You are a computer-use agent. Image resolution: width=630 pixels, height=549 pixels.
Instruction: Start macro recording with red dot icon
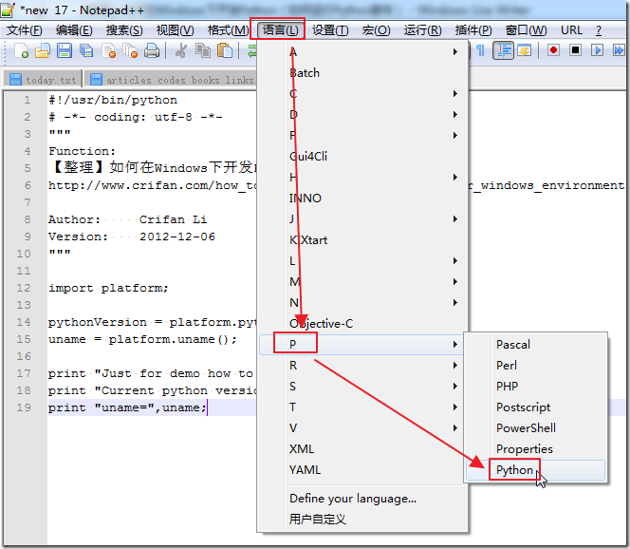click(x=553, y=50)
